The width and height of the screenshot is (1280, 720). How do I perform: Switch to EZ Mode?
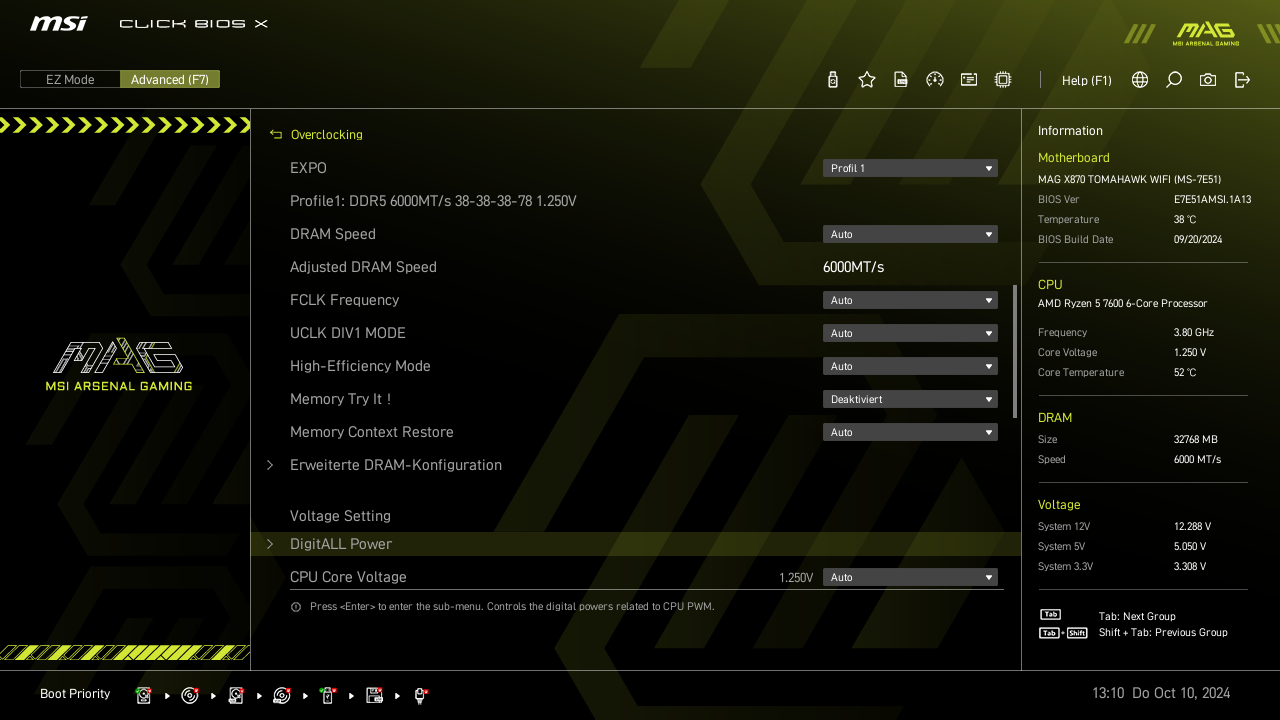click(70, 79)
